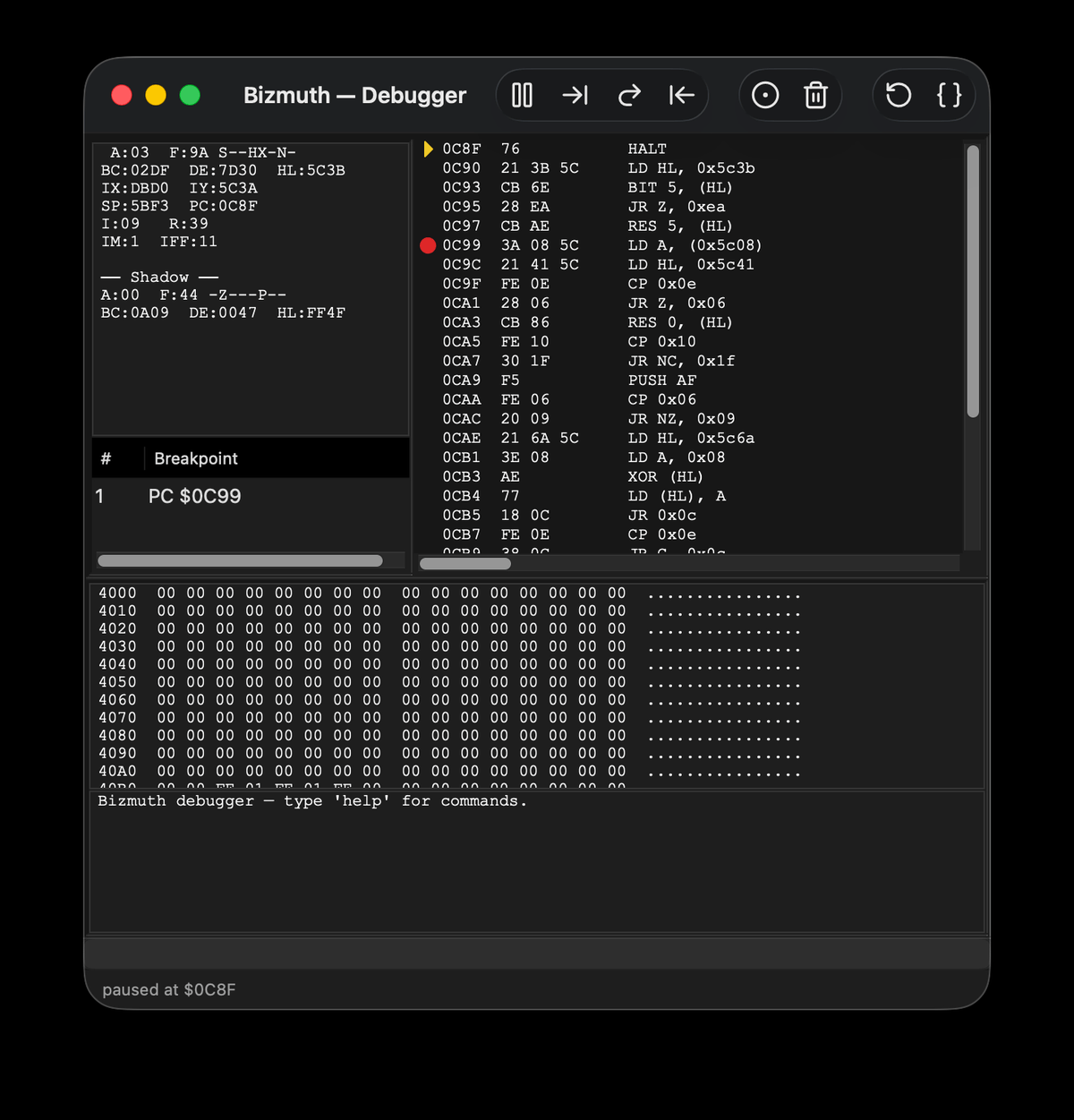
Task: Click the disassembly horizontal scrollbar thumb
Action: click(465, 563)
